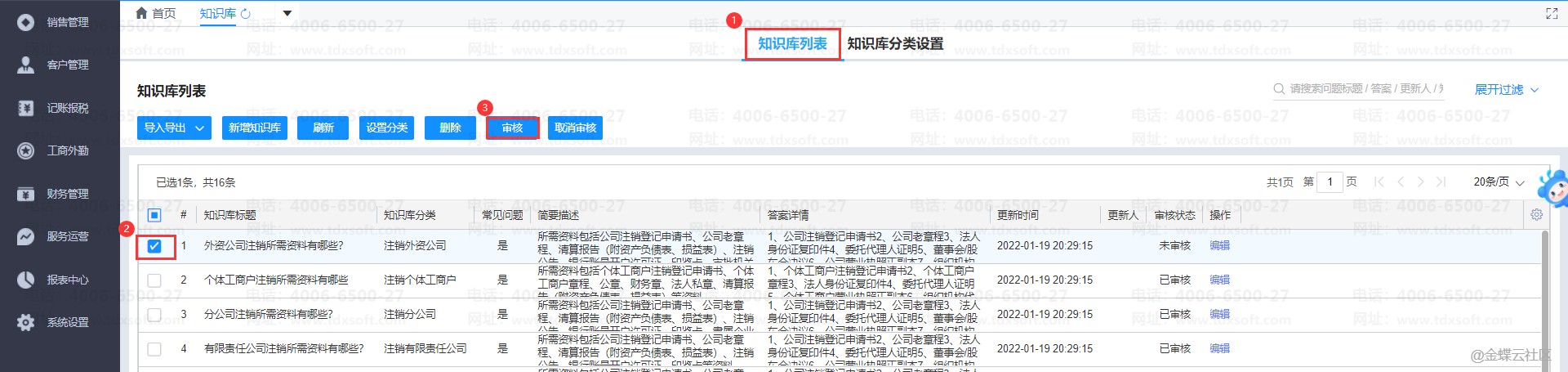Click the Edit (编辑) link in row 1
The width and height of the screenshot is (1568, 372).
pos(1219,245)
